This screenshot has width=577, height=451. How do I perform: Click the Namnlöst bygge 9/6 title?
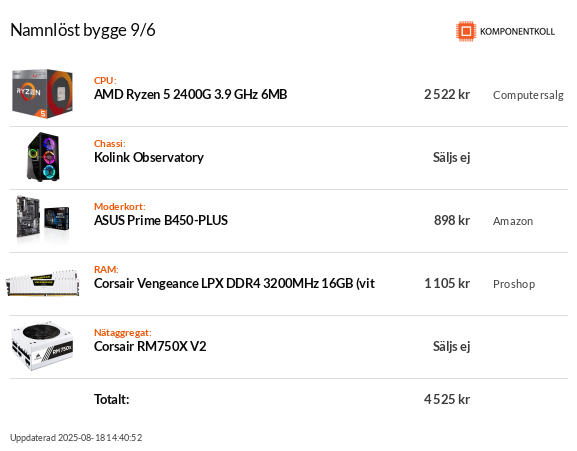pyautogui.click(x=83, y=31)
